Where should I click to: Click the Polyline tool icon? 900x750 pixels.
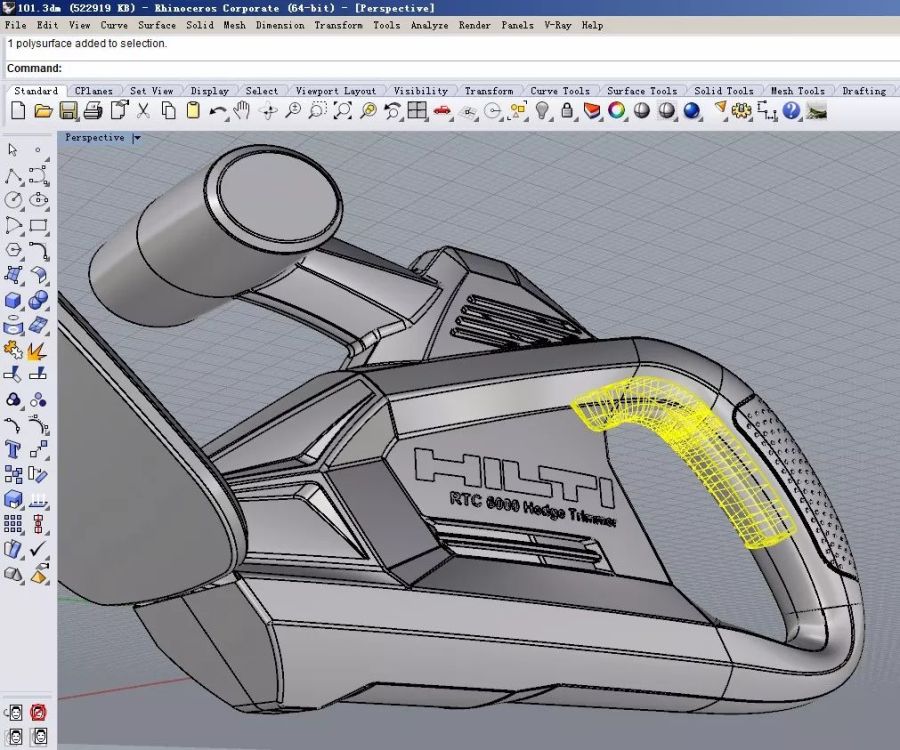pos(14,176)
